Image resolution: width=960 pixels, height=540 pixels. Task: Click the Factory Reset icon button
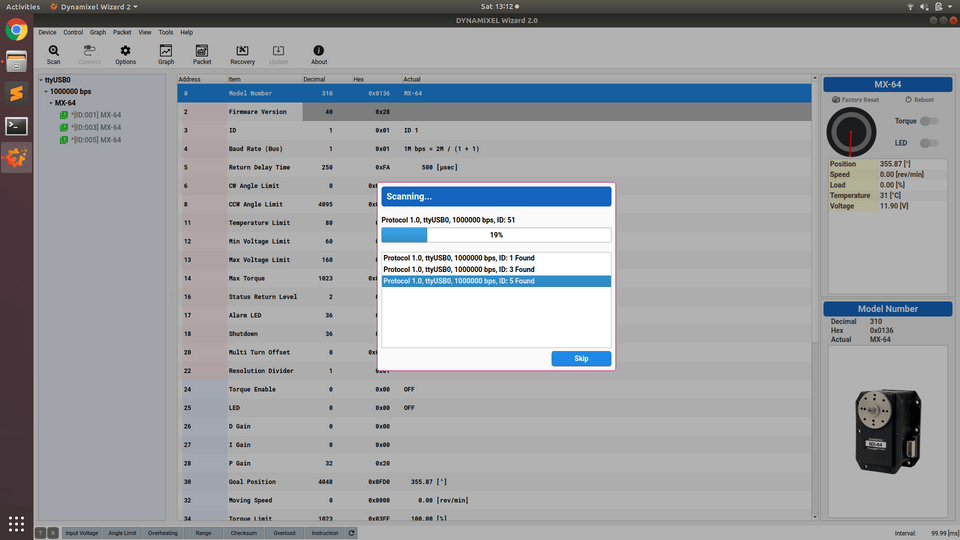coord(855,100)
